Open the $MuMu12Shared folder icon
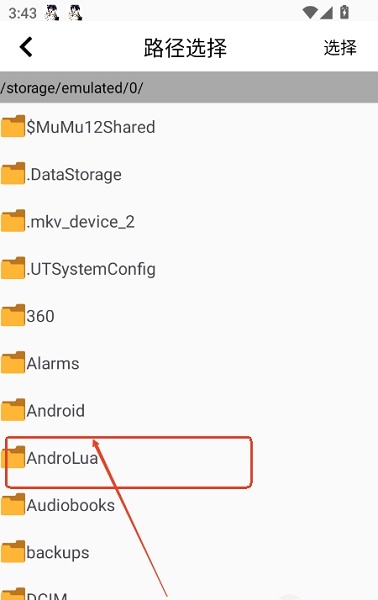The width and height of the screenshot is (378, 600). tap(13, 126)
